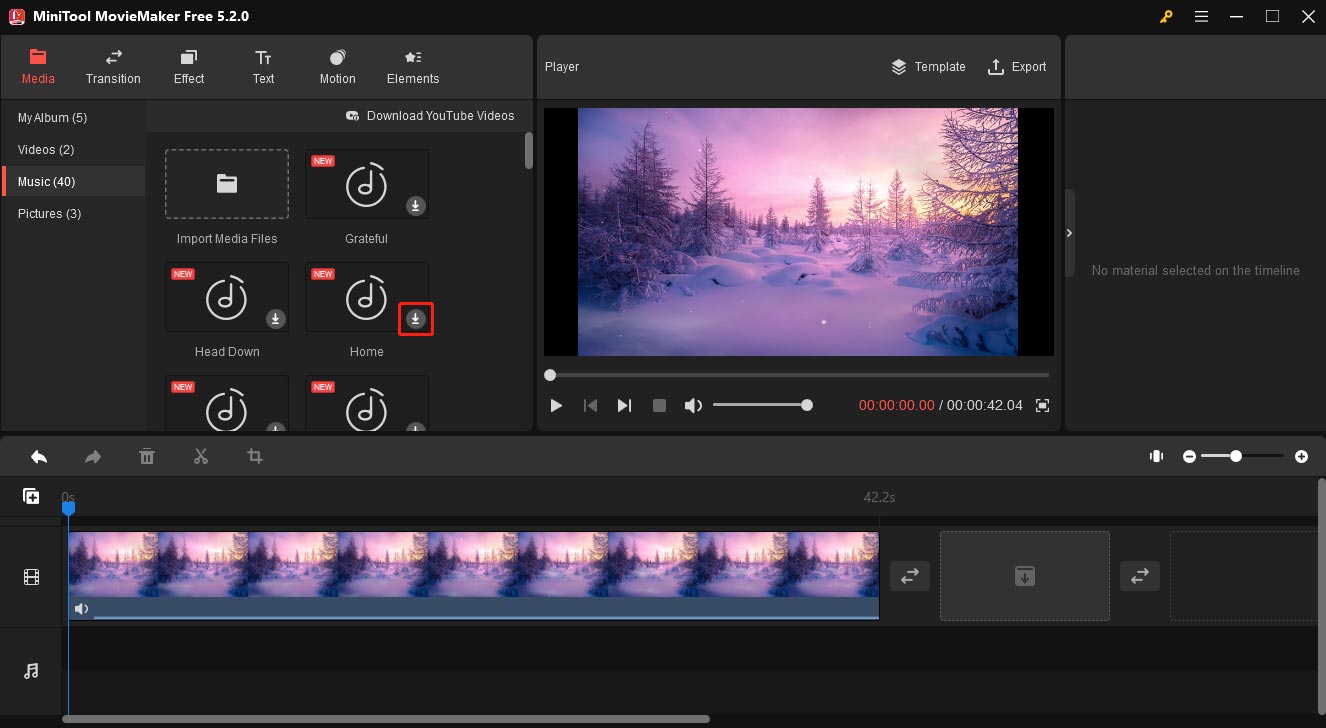Expand the collapsed property panel arrow

click(x=1069, y=233)
